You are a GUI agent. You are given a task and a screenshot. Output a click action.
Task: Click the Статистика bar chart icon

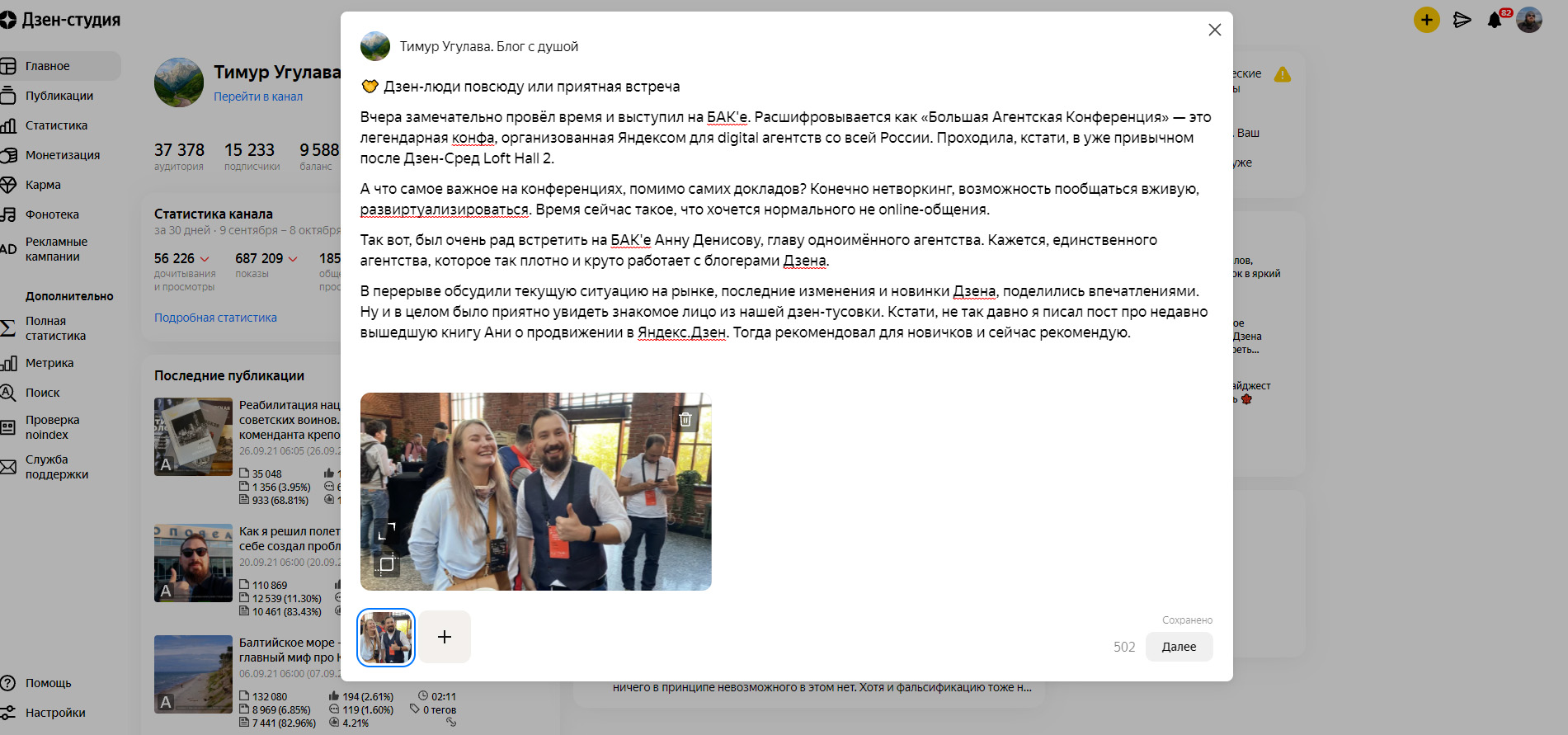pyautogui.click(x=8, y=125)
